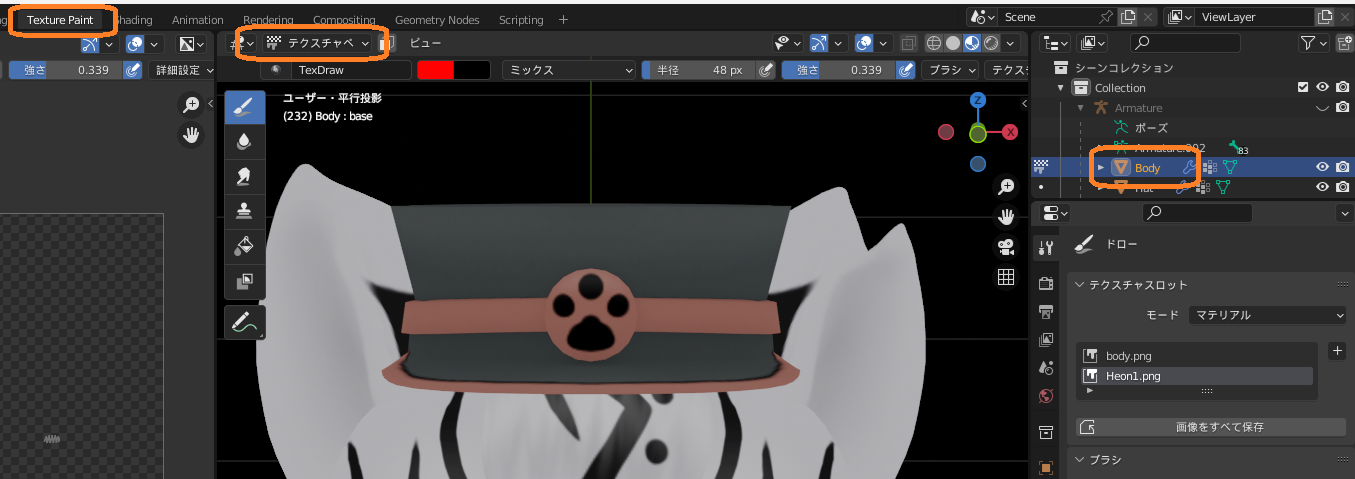Select the Soften tool in the viewport toolbar
Screen dimensions: 1355x479
[x=245, y=142]
